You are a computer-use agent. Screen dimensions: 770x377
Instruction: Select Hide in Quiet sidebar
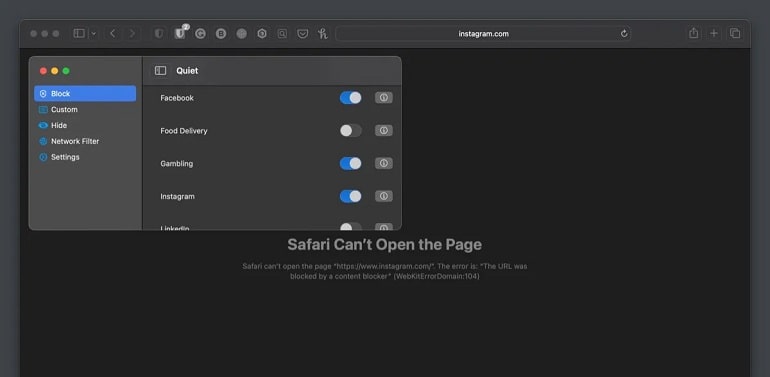(85, 125)
